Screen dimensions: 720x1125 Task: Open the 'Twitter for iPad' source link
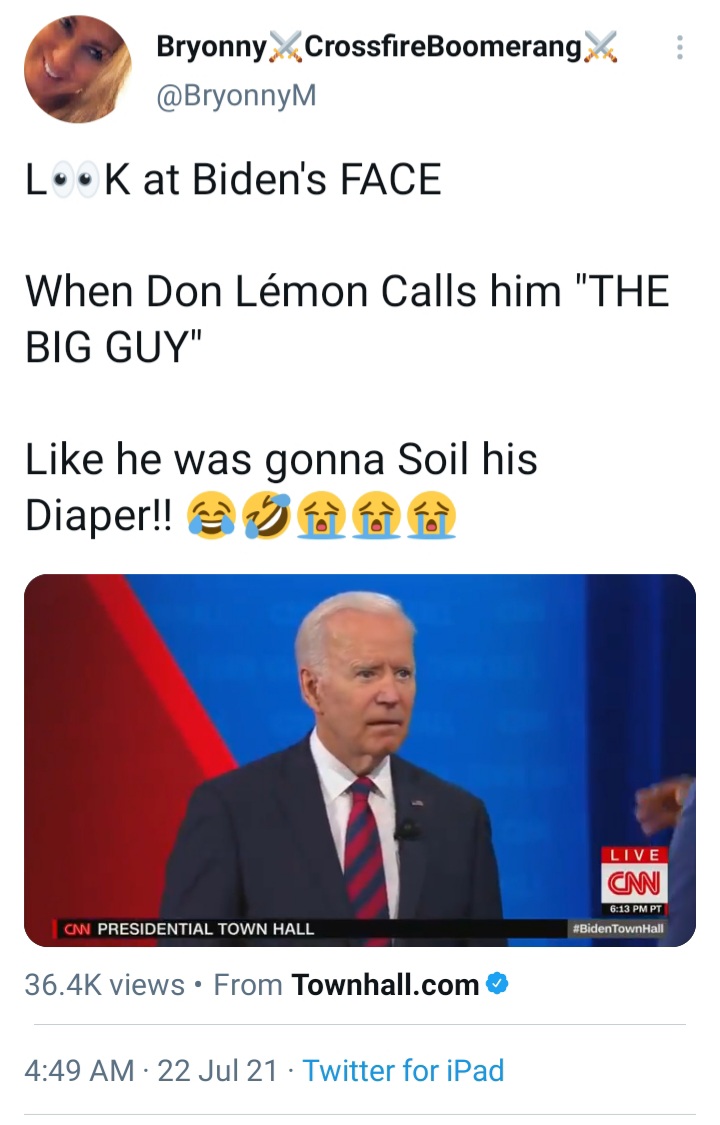coord(403,1070)
